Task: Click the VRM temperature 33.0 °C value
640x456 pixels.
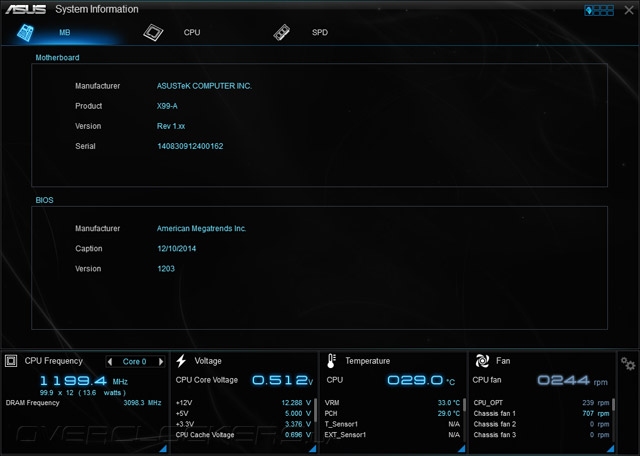Action: click(x=449, y=403)
